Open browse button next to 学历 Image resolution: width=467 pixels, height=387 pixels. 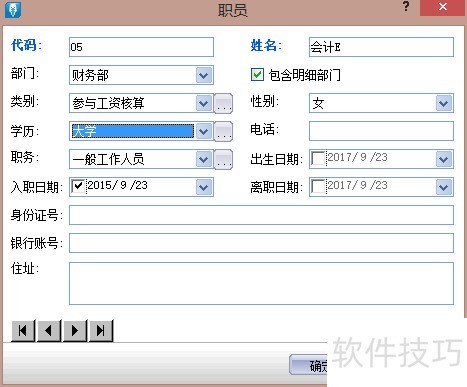(x=223, y=132)
